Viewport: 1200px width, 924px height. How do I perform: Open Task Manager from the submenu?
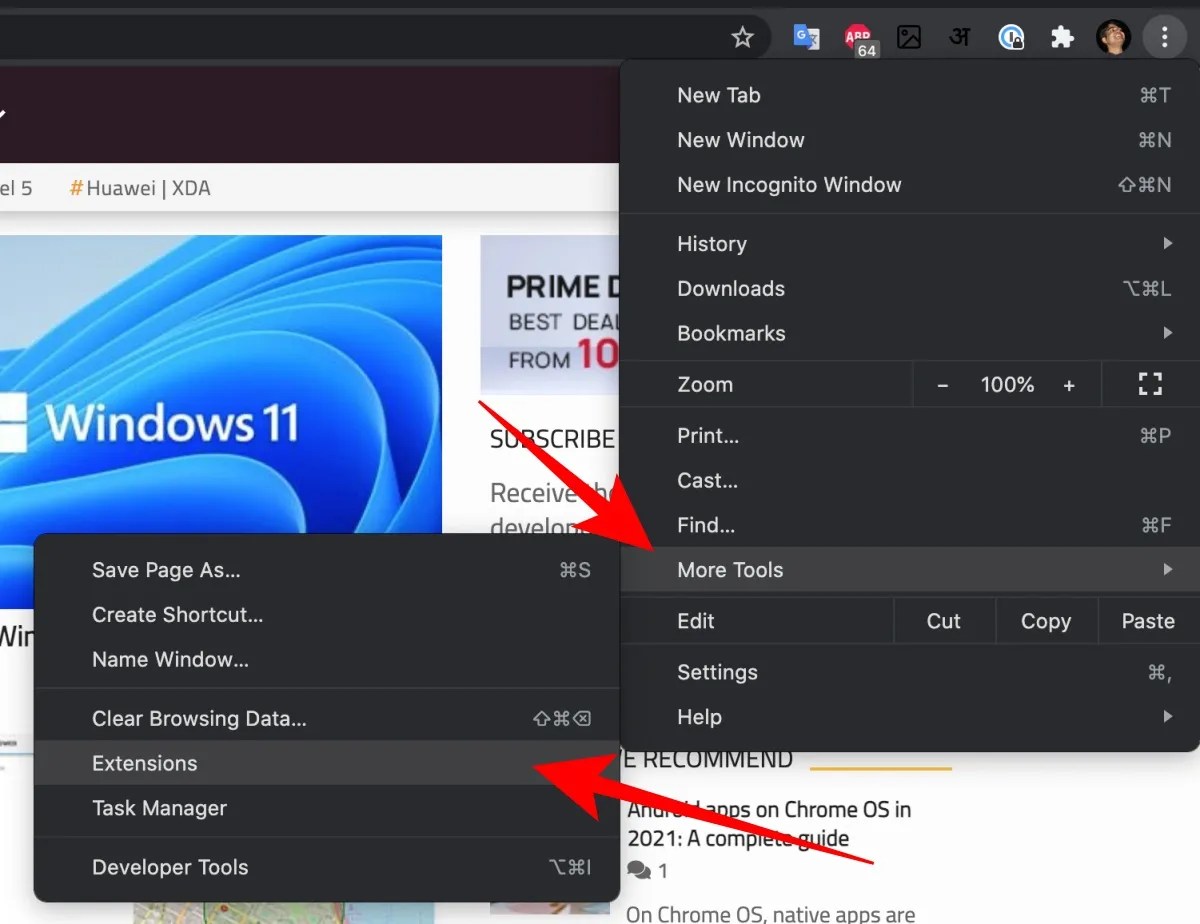[x=161, y=809]
